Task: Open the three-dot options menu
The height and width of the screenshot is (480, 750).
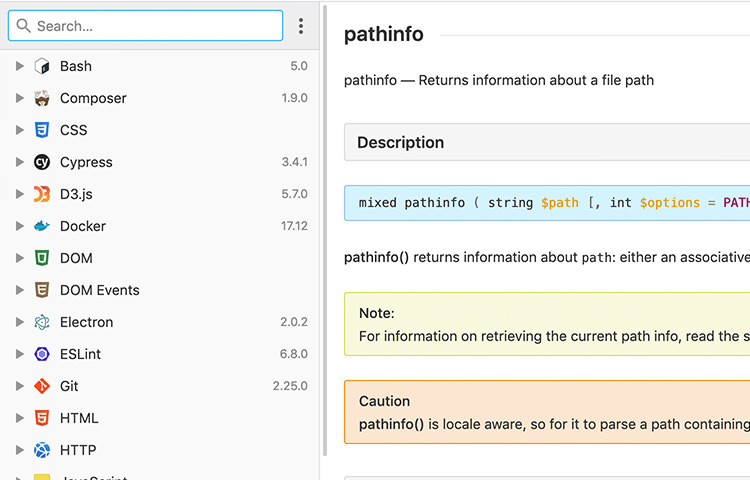Action: 301,26
